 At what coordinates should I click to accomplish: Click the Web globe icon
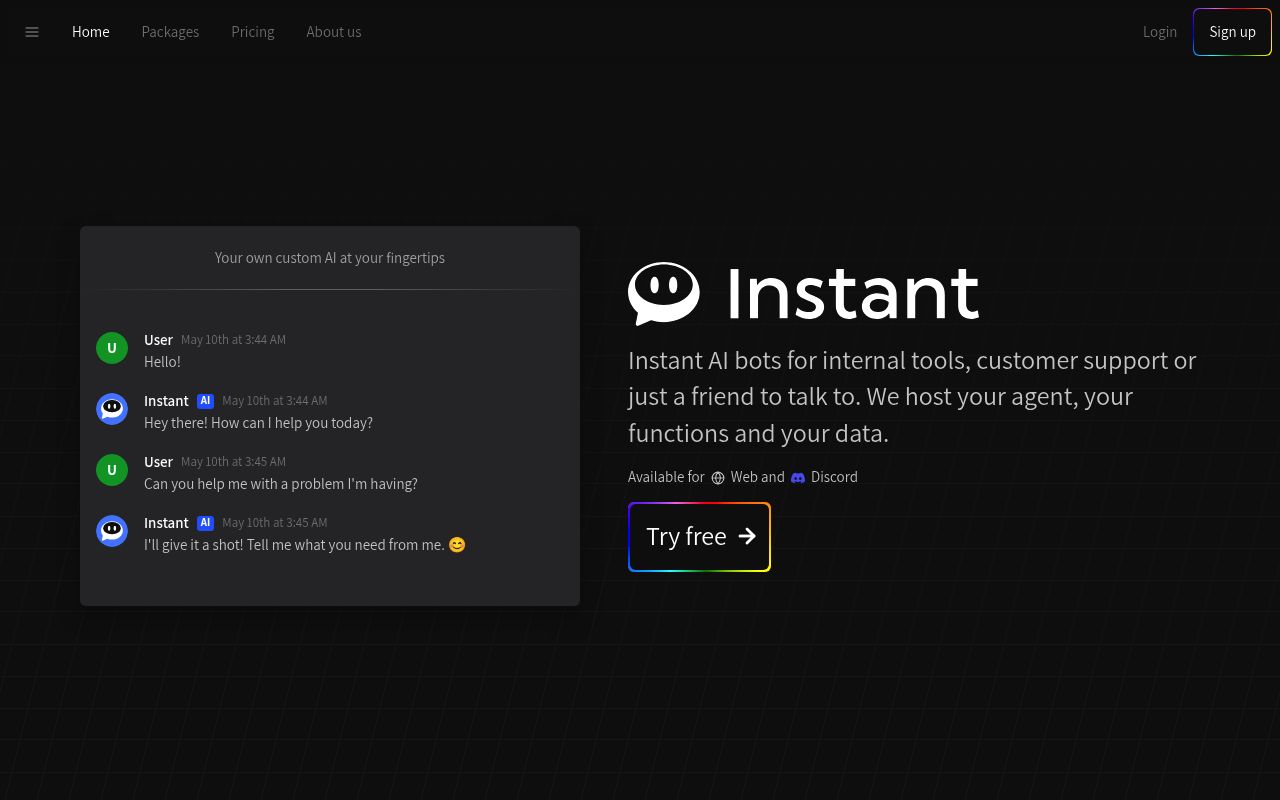(718, 478)
